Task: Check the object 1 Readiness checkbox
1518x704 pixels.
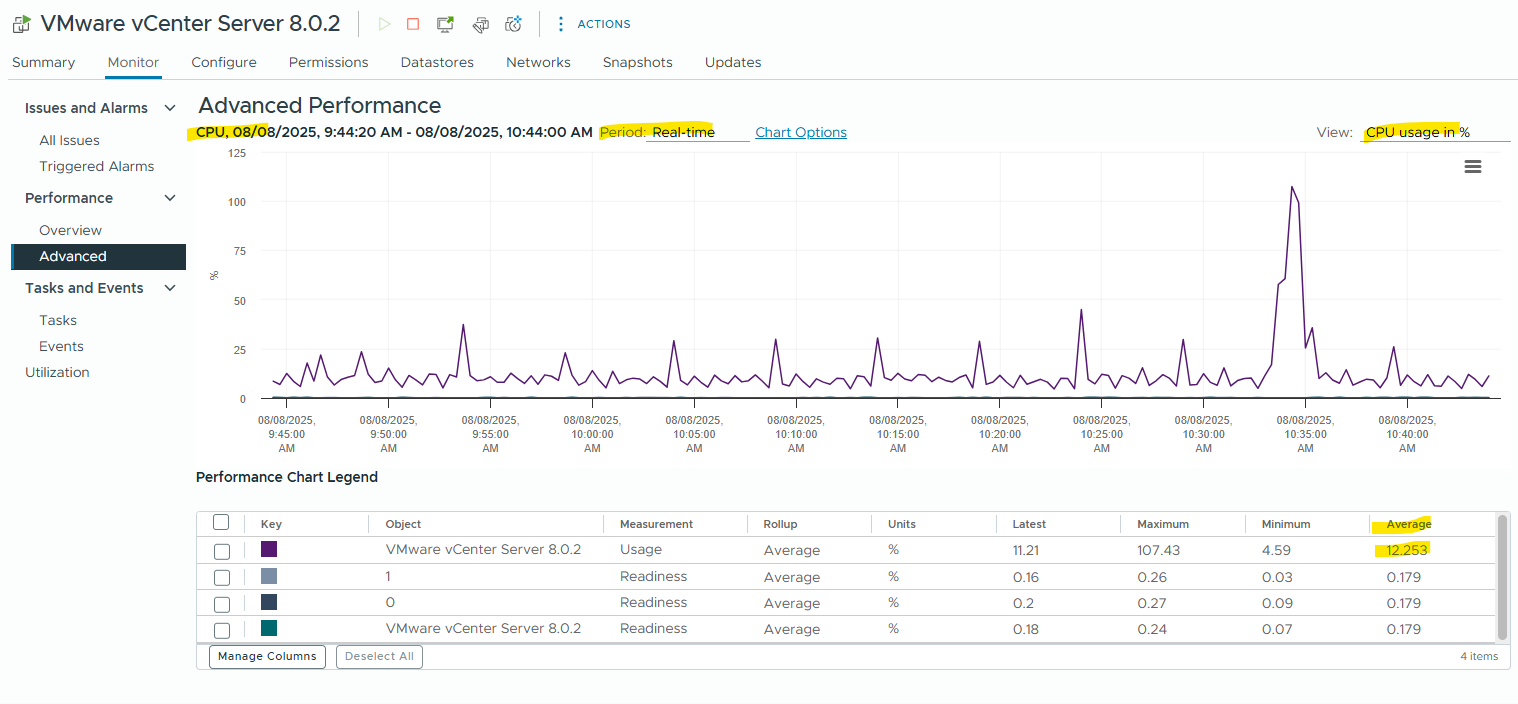Action: (222, 578)
